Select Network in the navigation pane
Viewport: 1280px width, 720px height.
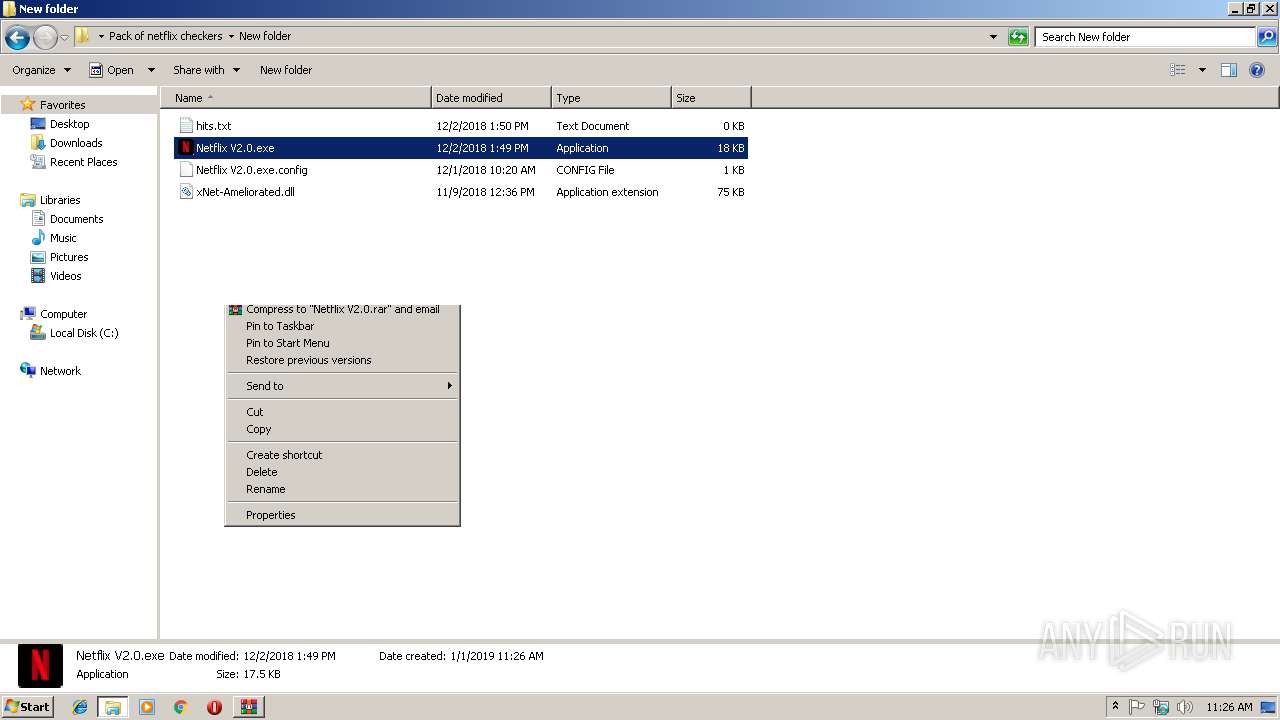coord(60,371)
